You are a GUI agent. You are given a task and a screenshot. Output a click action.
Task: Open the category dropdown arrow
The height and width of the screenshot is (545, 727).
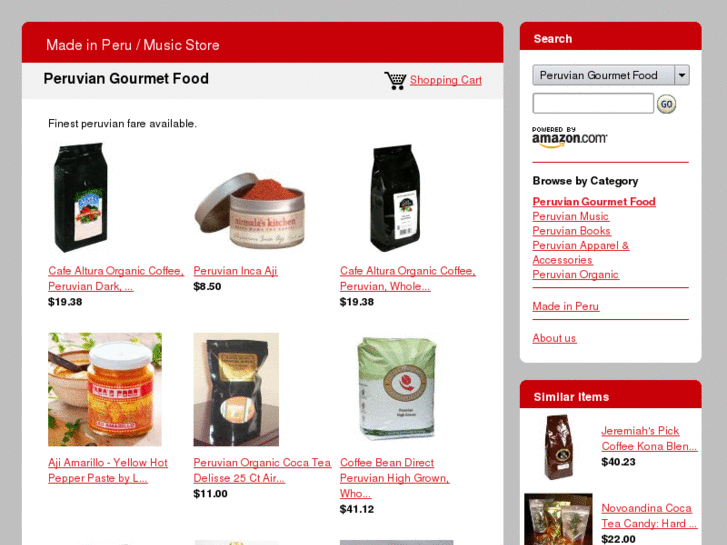pos(682,75)
